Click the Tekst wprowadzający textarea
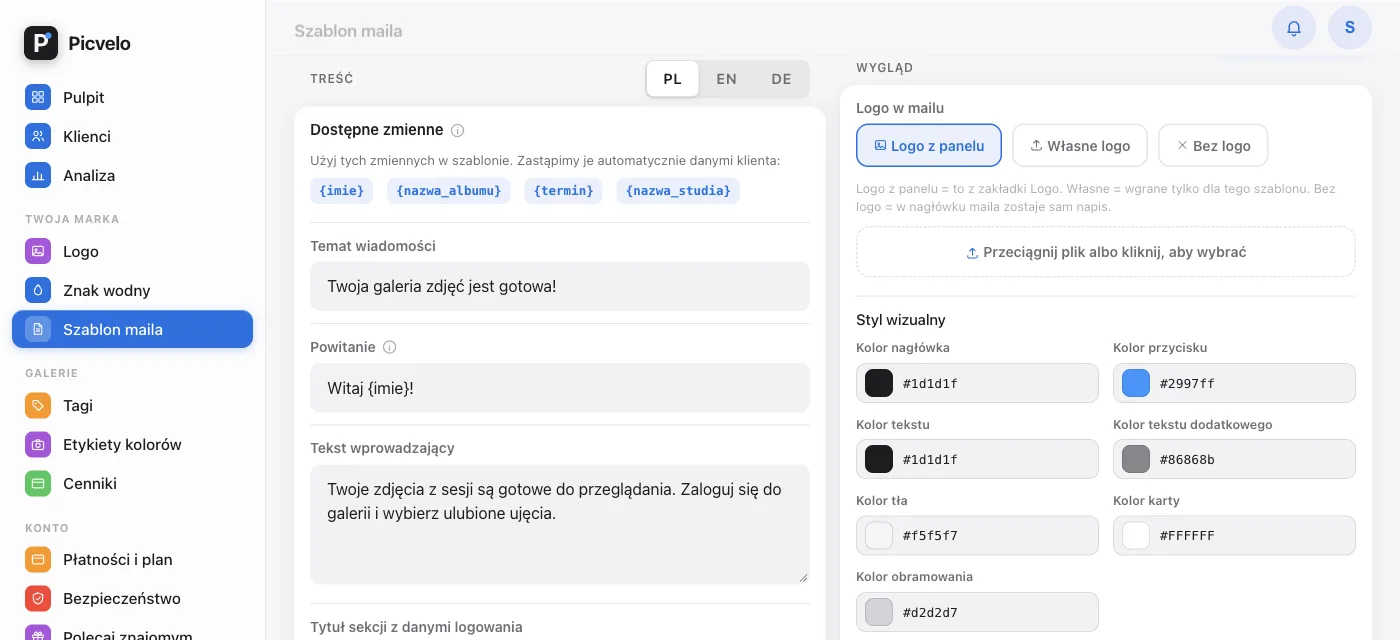 (x=560, y=524)
